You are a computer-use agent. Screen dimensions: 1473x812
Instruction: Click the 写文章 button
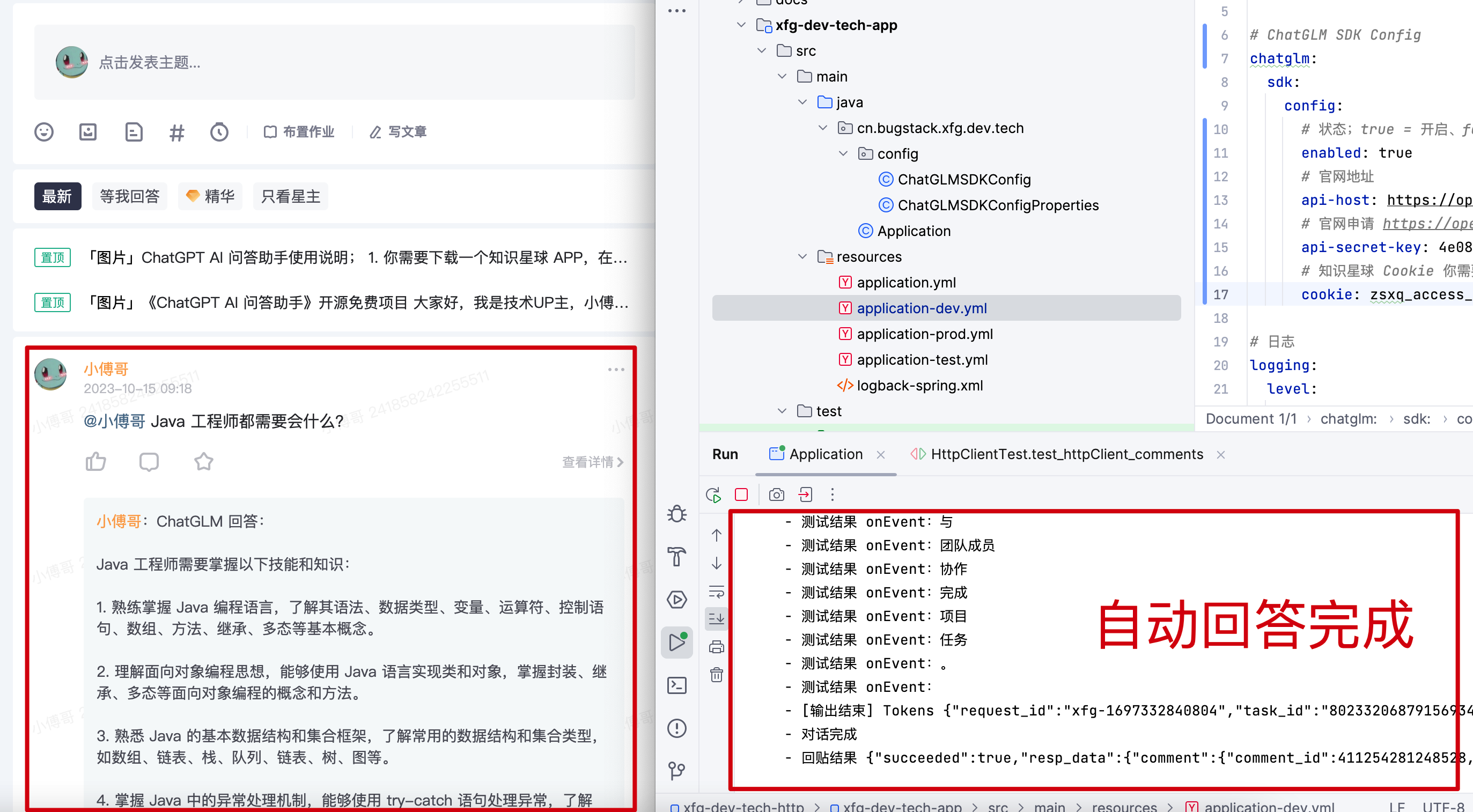(399, 132)
